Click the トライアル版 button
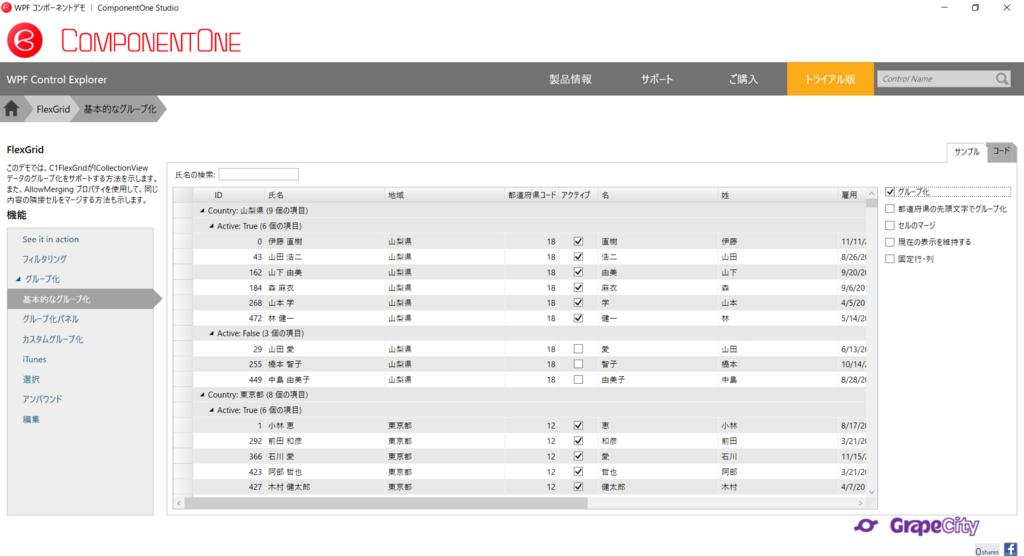Screen dimensions: 1024x556 830,79
